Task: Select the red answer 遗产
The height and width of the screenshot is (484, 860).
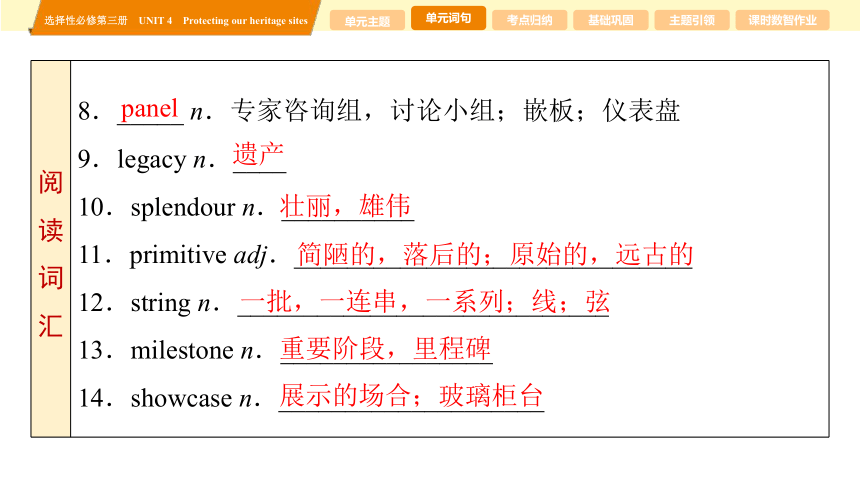Action: [x=258, y=154]
